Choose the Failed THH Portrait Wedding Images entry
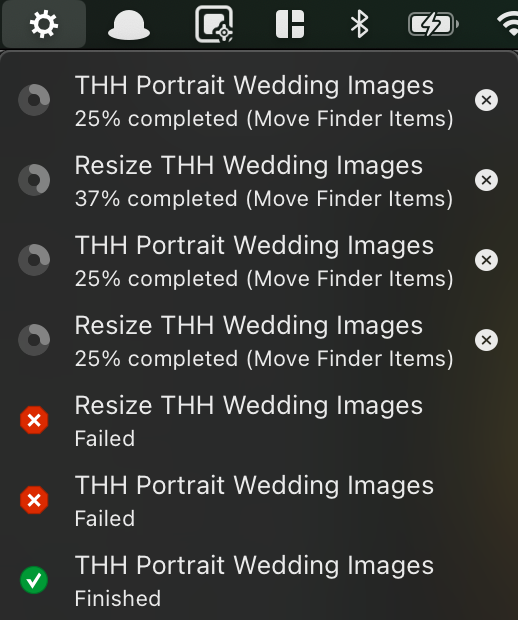The image size is (518, 620). tap(259, 500)
